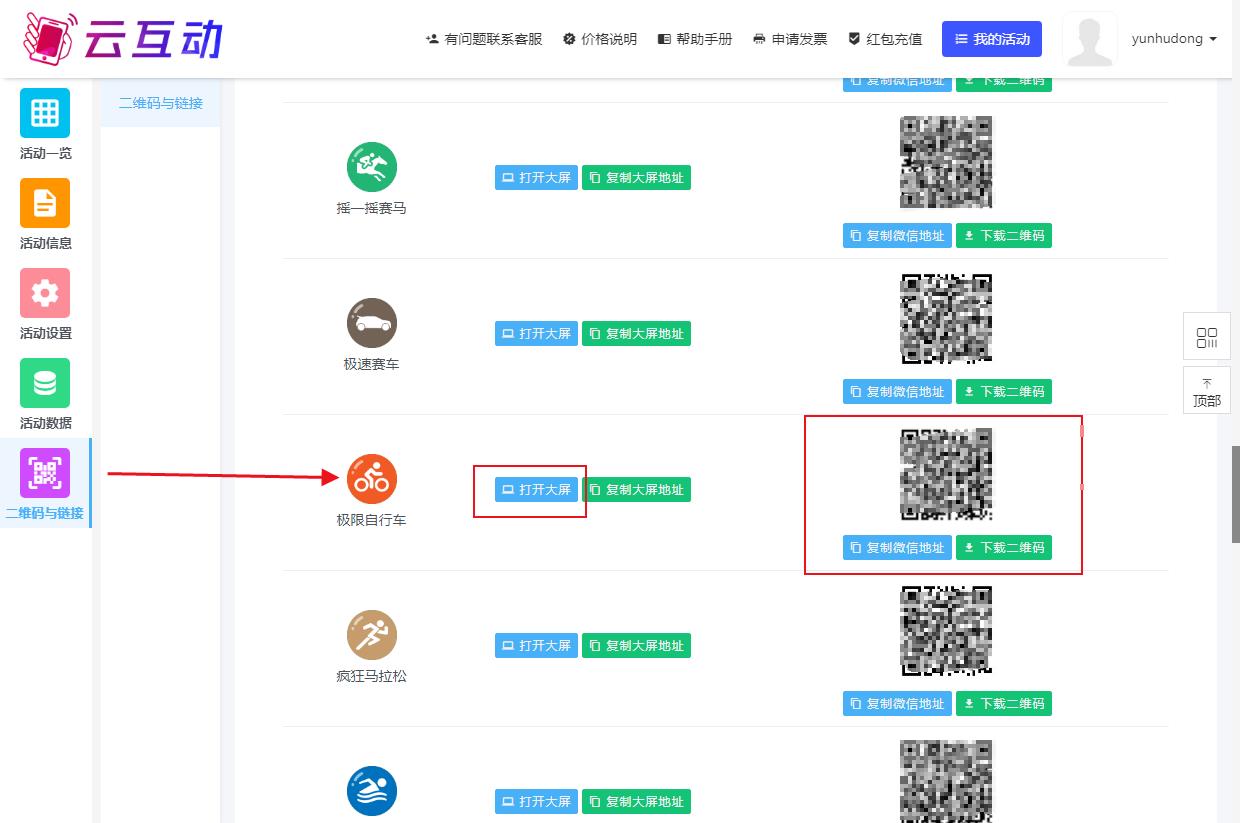
Task: Click 打开大屏 for 极限自行车
Action: pyautogui.click(x=536, y=490)
